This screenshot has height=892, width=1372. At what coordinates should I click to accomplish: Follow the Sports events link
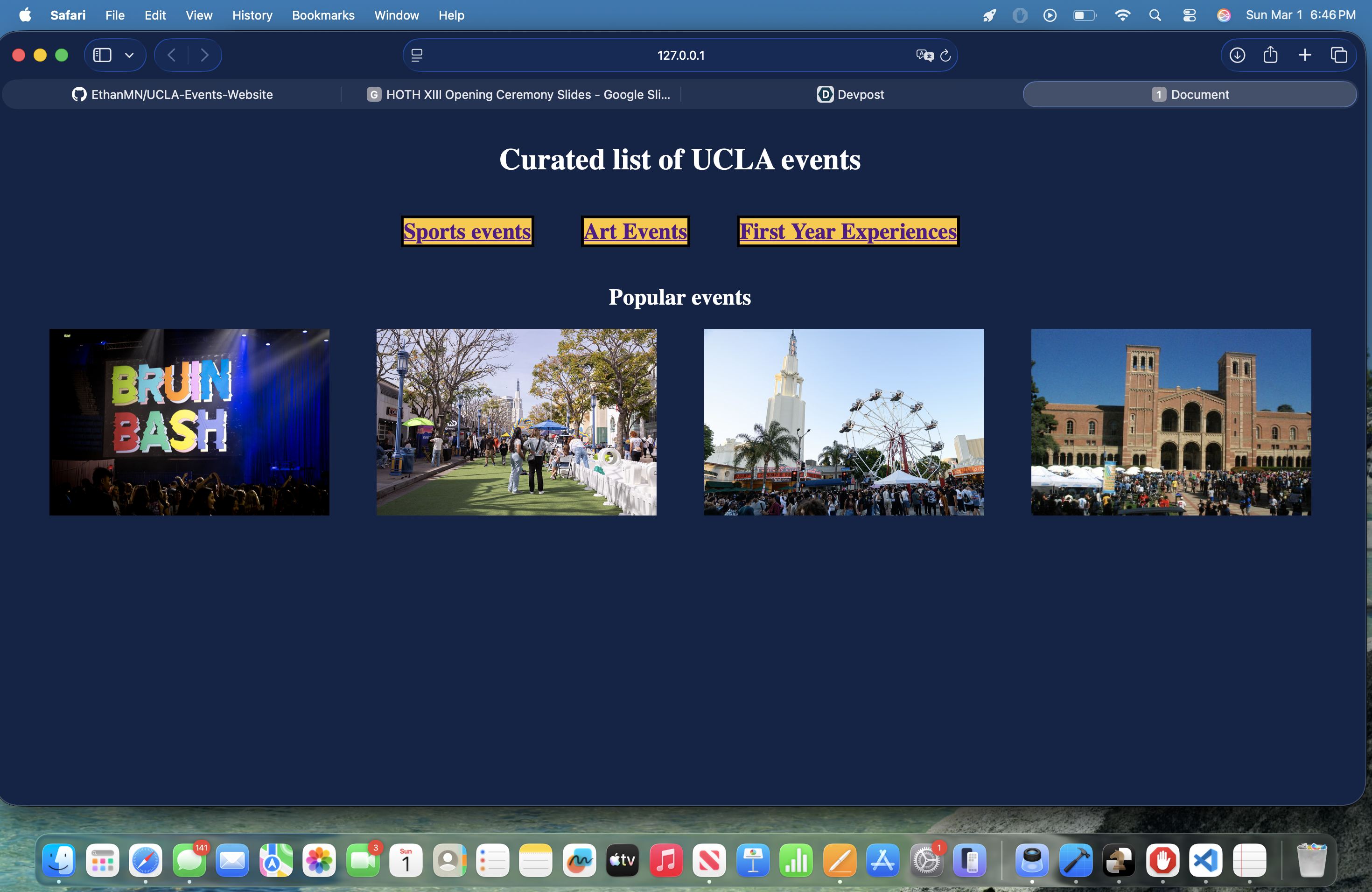tap(467, 232)
